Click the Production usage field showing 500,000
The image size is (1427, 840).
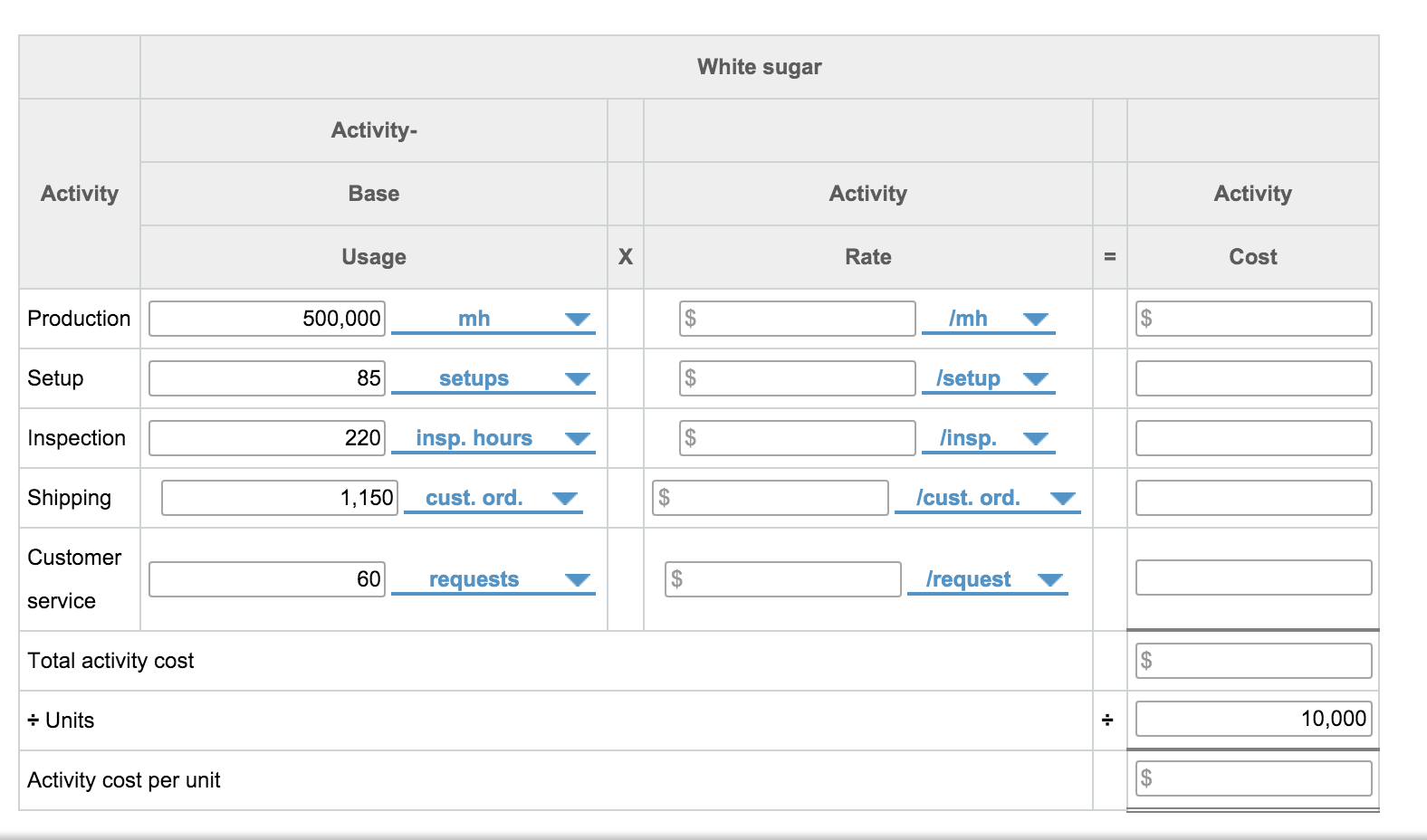click(x=267, y=319)
